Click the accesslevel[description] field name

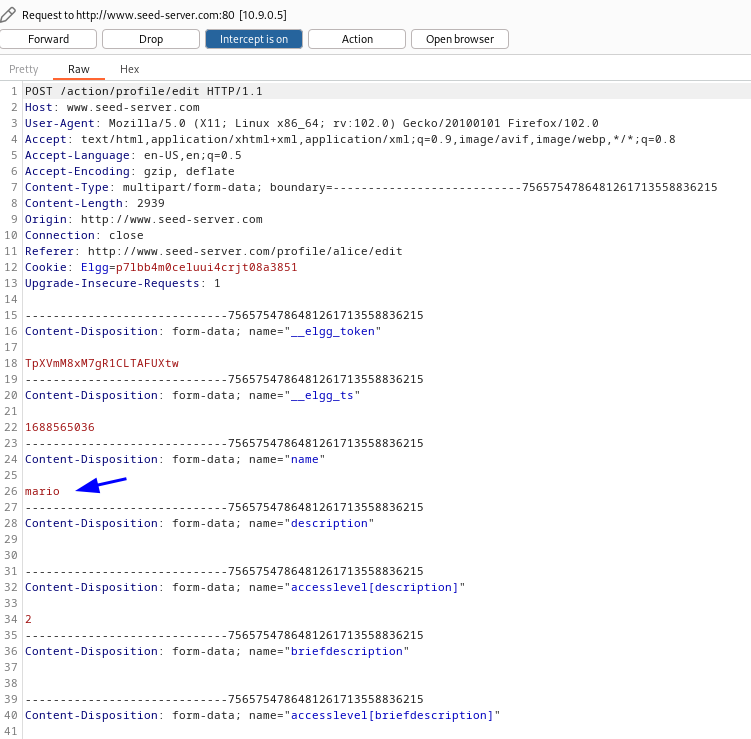375,588
